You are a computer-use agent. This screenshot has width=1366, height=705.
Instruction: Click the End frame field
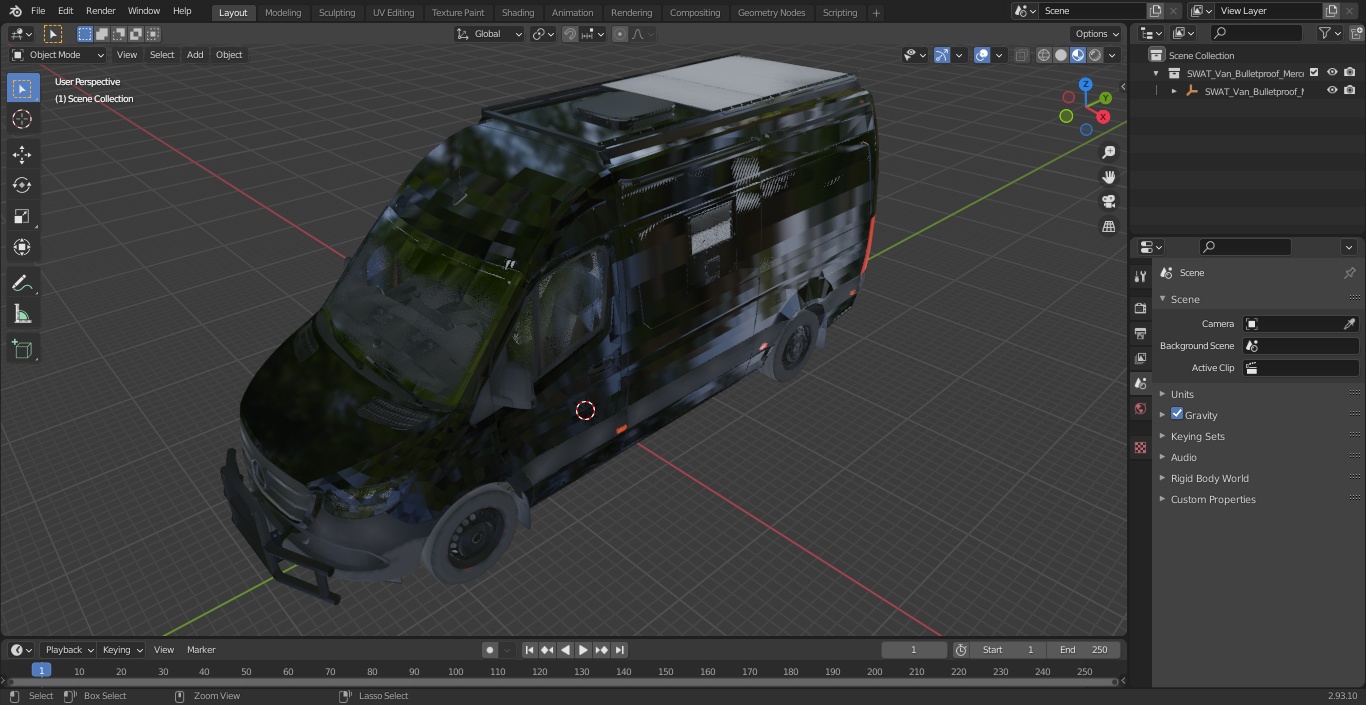click(x=1085, y=650)
